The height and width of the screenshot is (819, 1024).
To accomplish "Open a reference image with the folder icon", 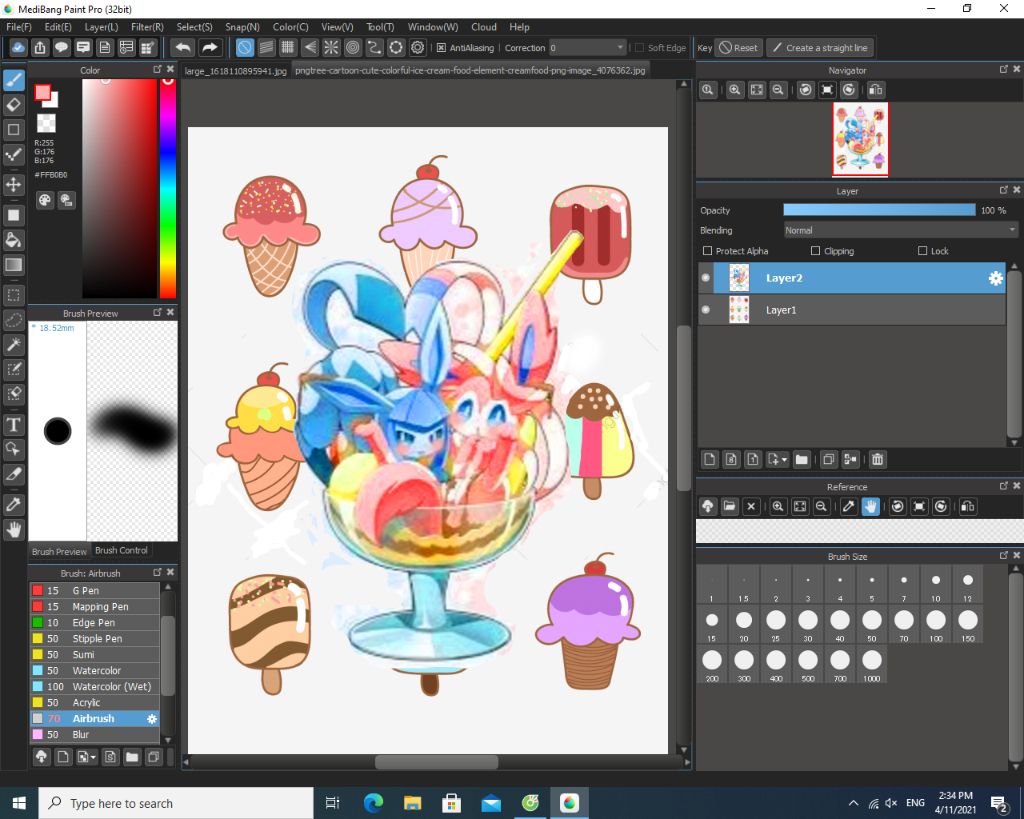I will click(x=729, y=506).
